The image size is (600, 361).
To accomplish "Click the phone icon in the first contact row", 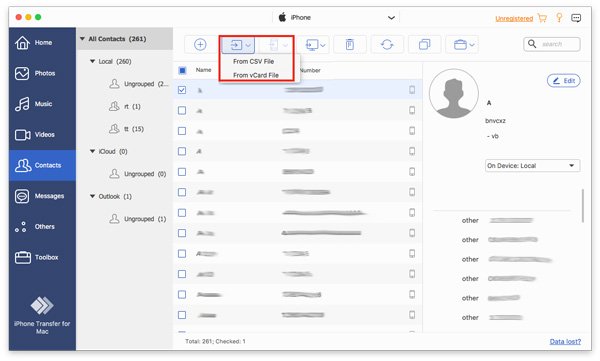I will 412,90.
